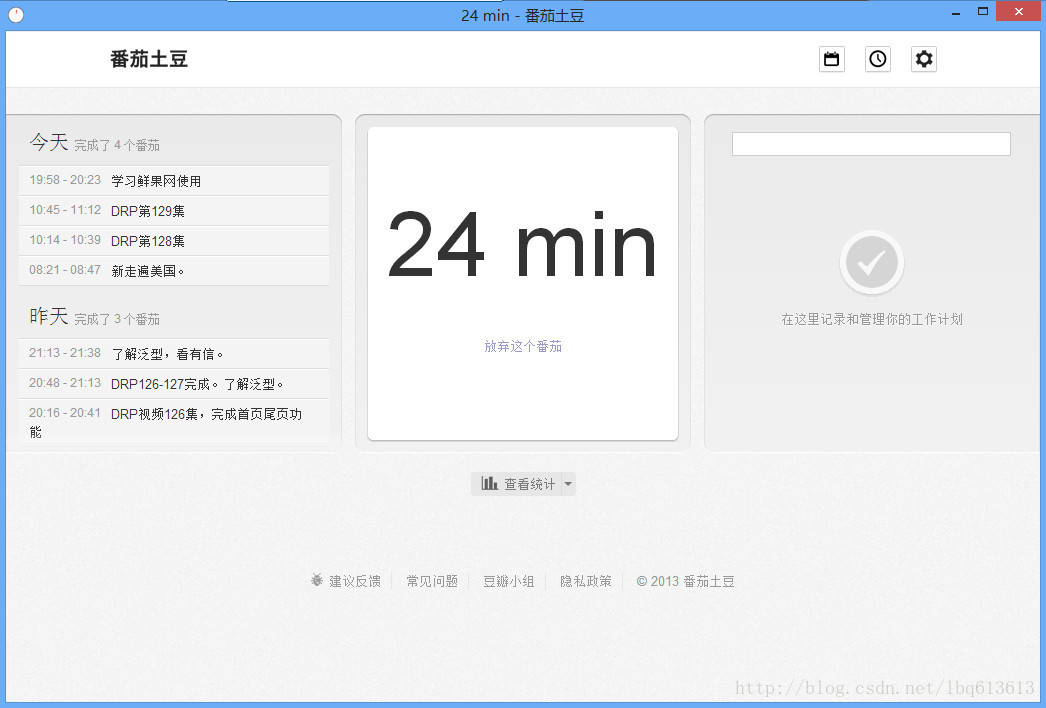Open the 常见问题 link

coord(432,581)
